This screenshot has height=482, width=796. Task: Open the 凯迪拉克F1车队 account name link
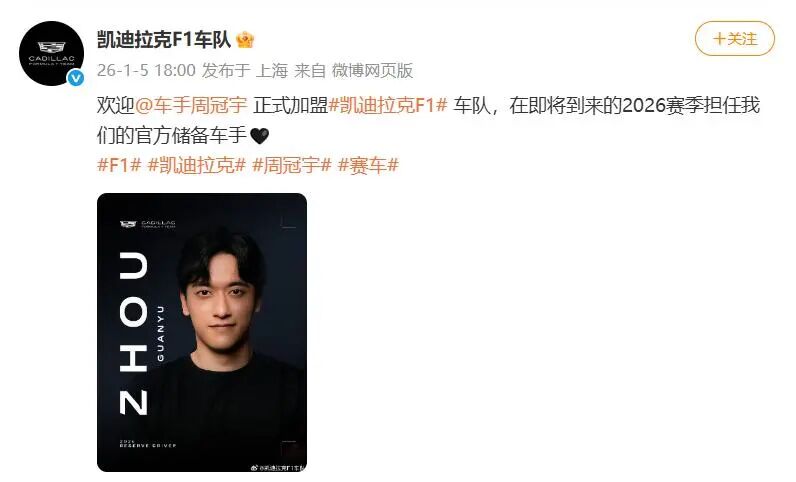tap(164, 40)
